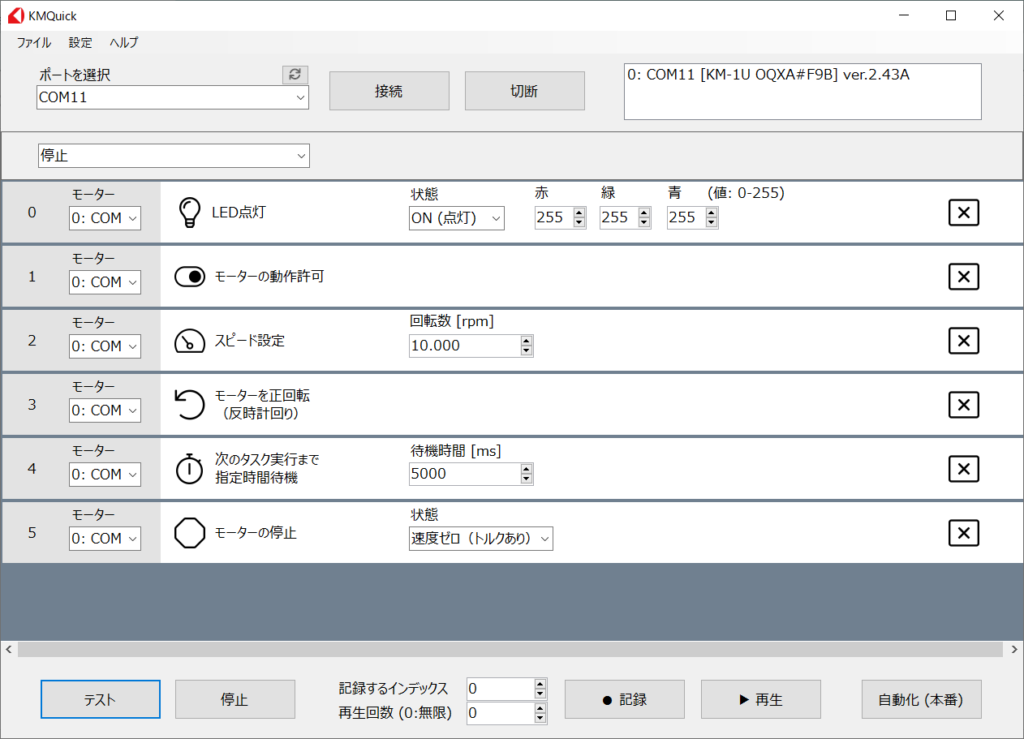1024x739 pixels.
Task: Click the scrollbar left arrow
Action: click(x=8, y=649)
